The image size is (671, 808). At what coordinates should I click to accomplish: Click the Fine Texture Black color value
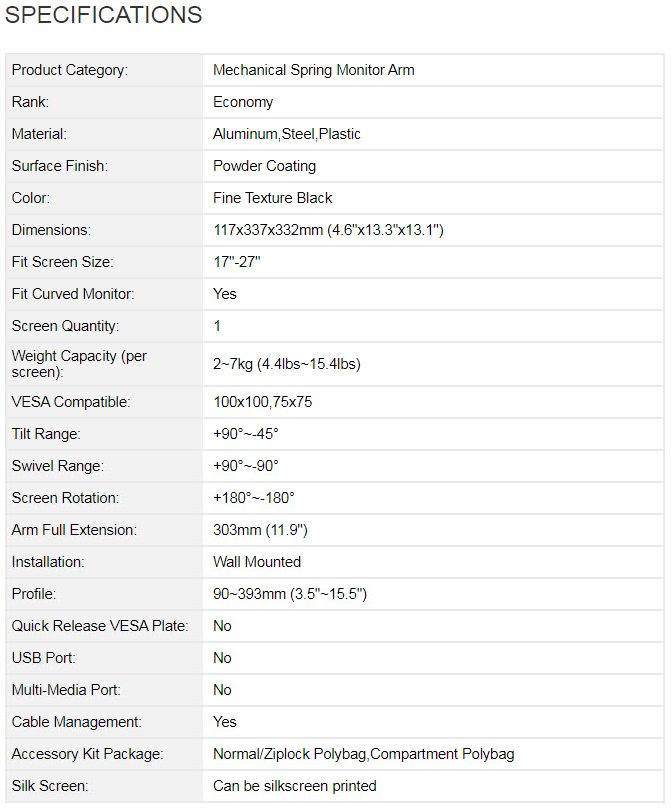click(x=273, y=198)
